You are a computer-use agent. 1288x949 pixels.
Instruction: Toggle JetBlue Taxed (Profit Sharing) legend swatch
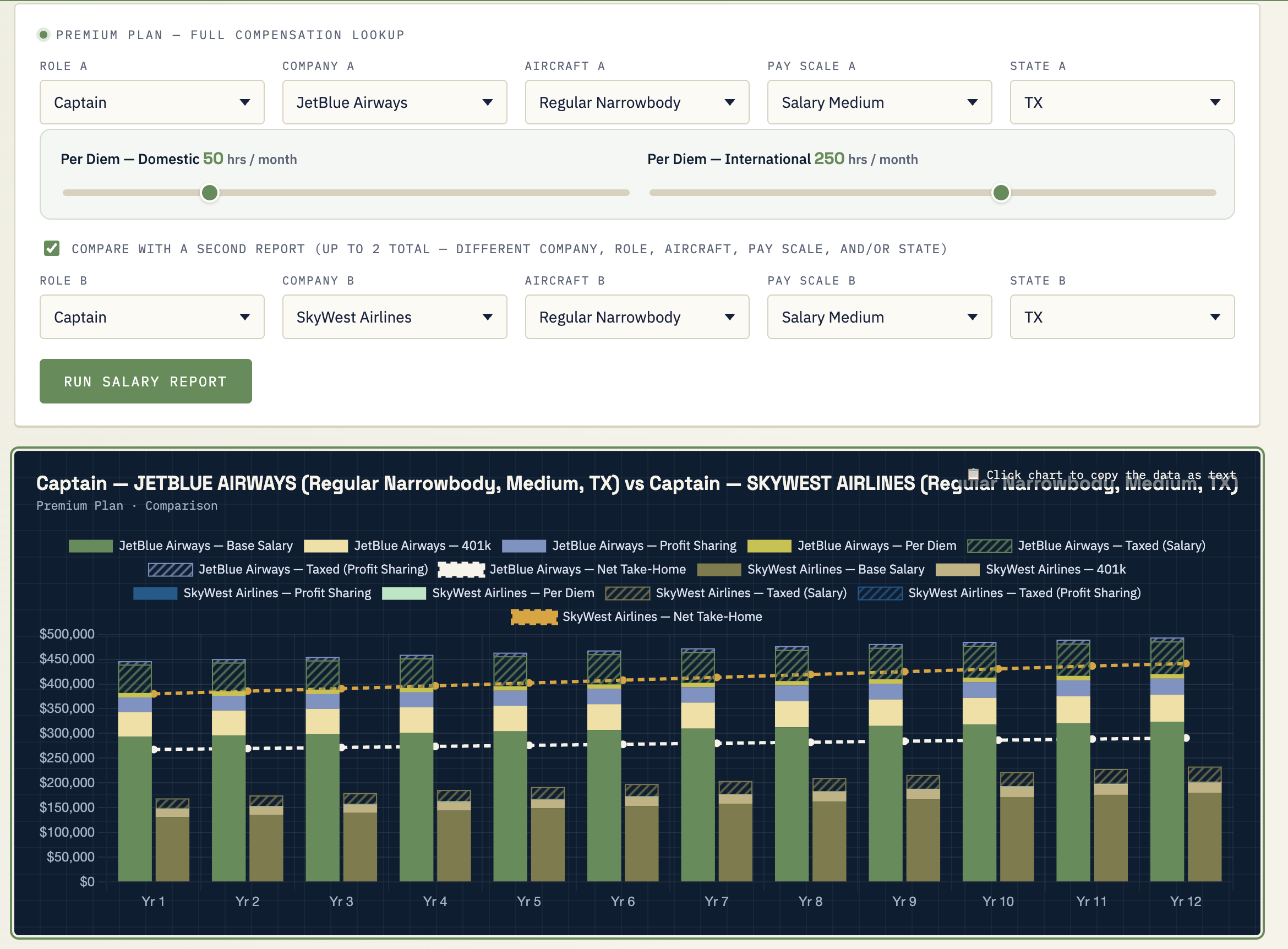point(170,569)
